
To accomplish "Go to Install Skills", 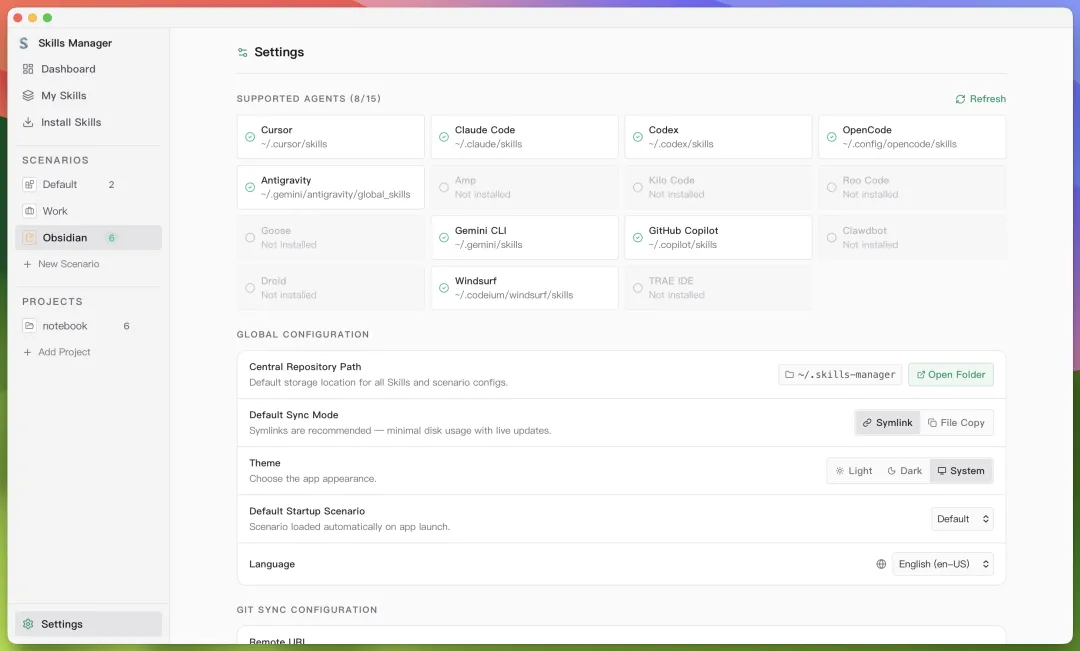I will pyautogui.click(x=88, y=122).
